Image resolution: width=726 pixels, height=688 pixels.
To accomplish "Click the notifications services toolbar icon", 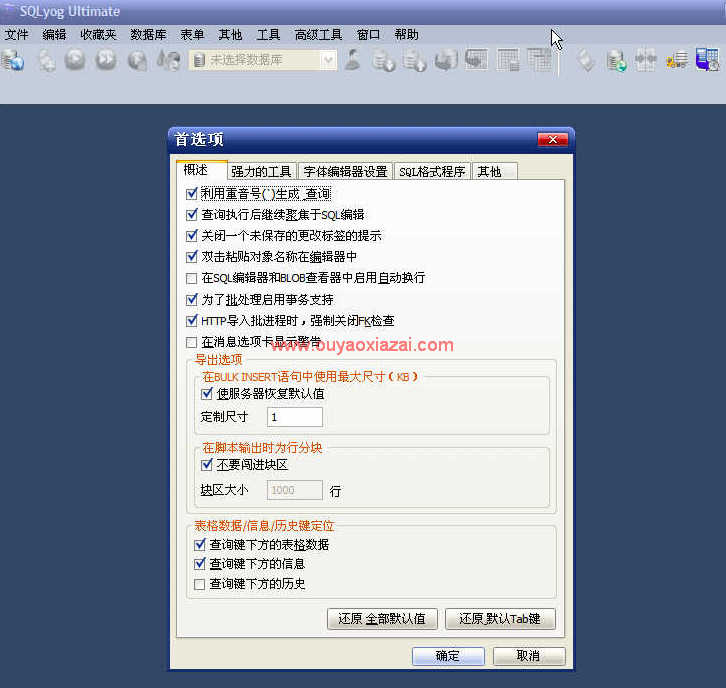I will 677,60.
